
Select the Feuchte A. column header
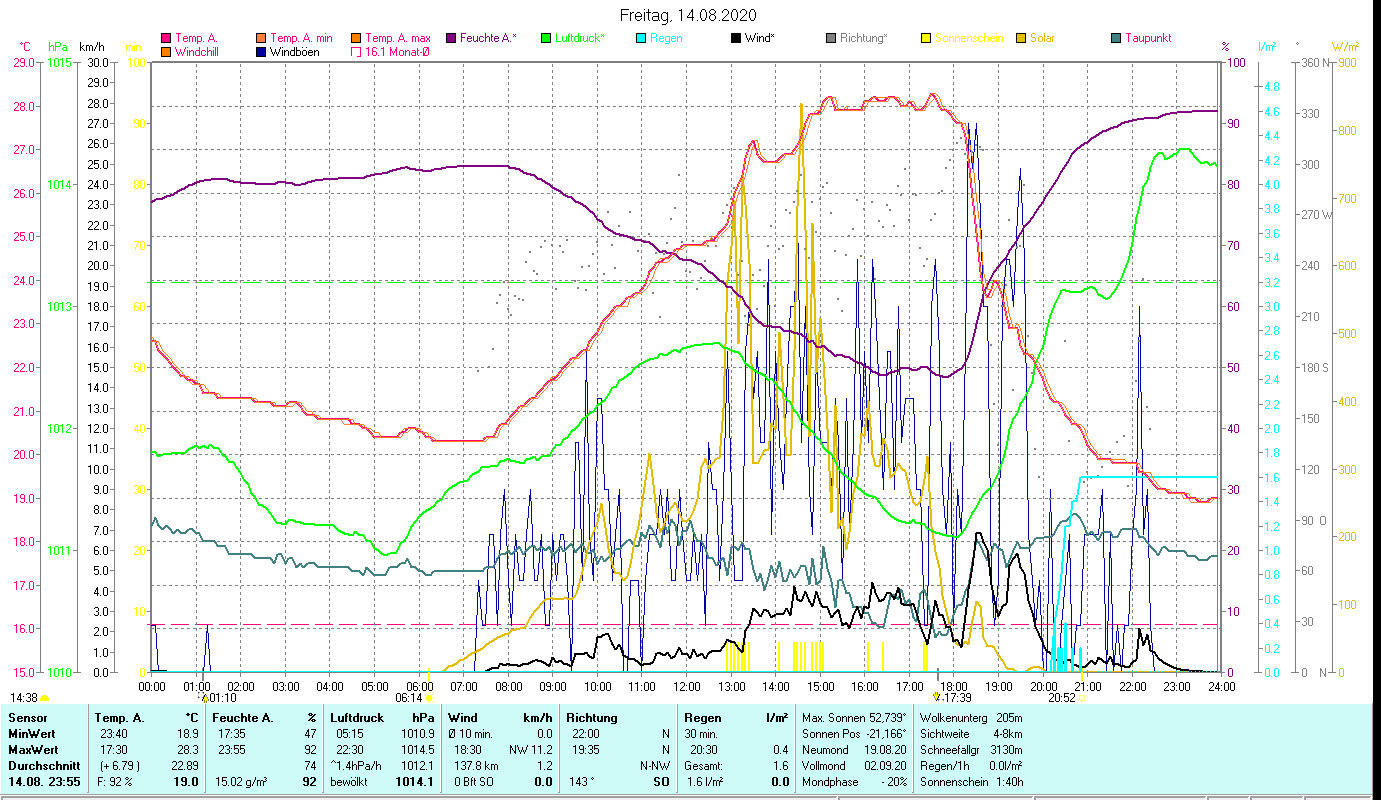[x=240, y=718]
